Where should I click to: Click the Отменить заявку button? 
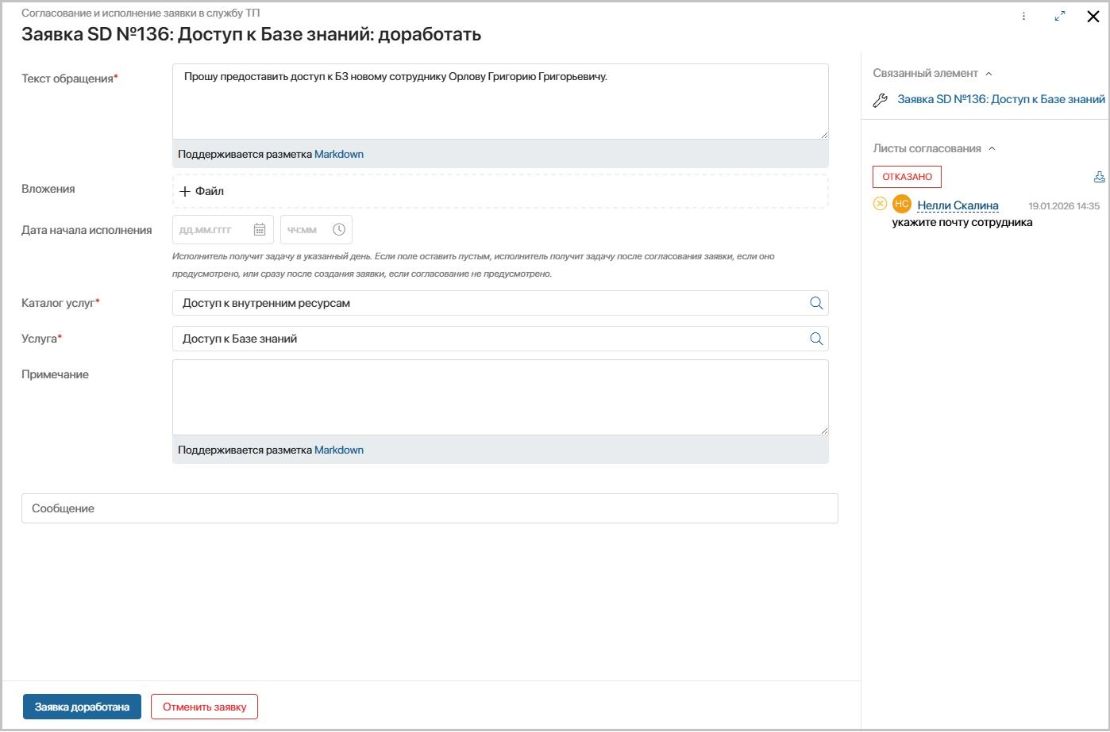click(x=205, y=707)
